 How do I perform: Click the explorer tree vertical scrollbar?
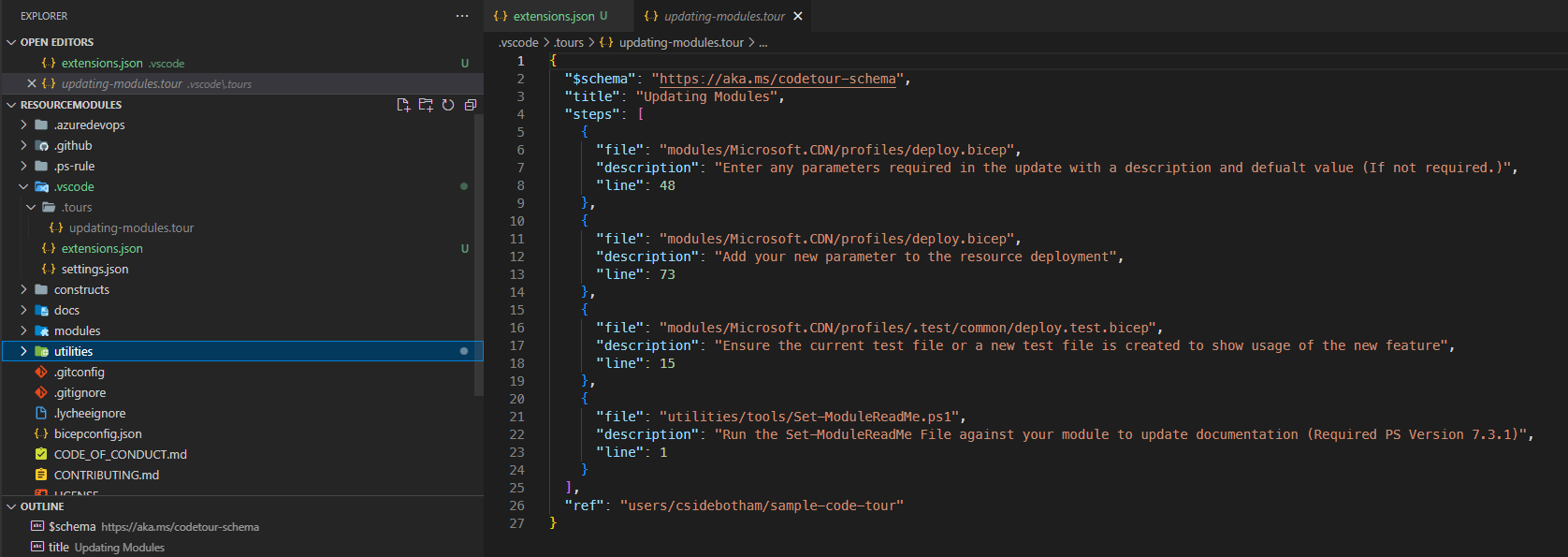coord(479,256)
